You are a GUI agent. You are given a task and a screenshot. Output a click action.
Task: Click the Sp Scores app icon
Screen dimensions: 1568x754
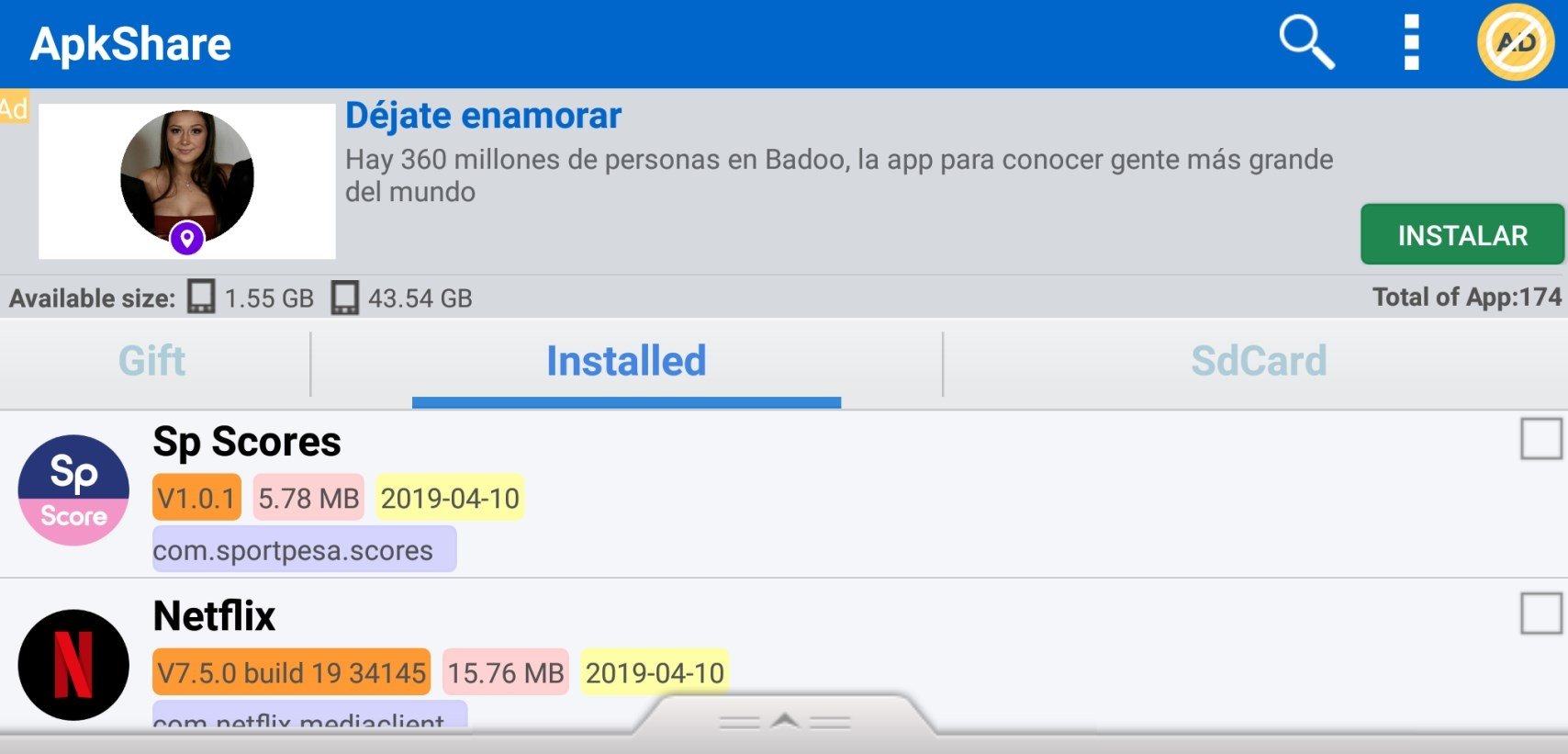point(73,490)
